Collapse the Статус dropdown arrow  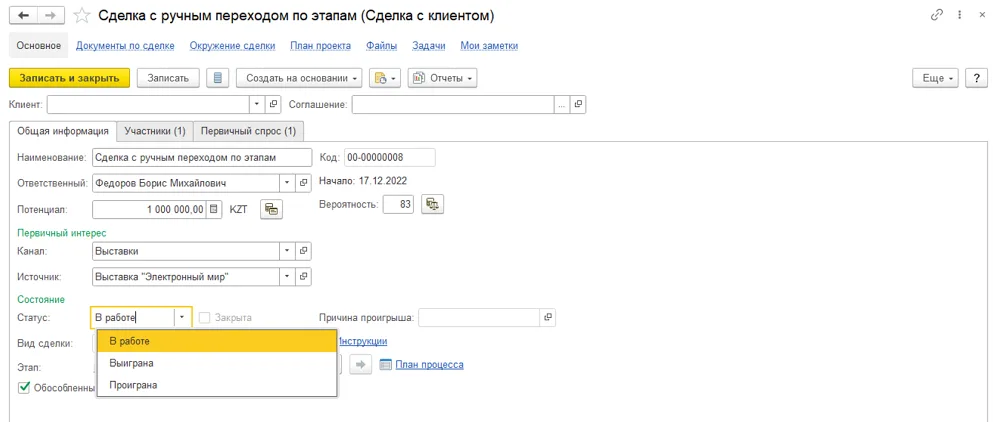(x=182, y=317)
